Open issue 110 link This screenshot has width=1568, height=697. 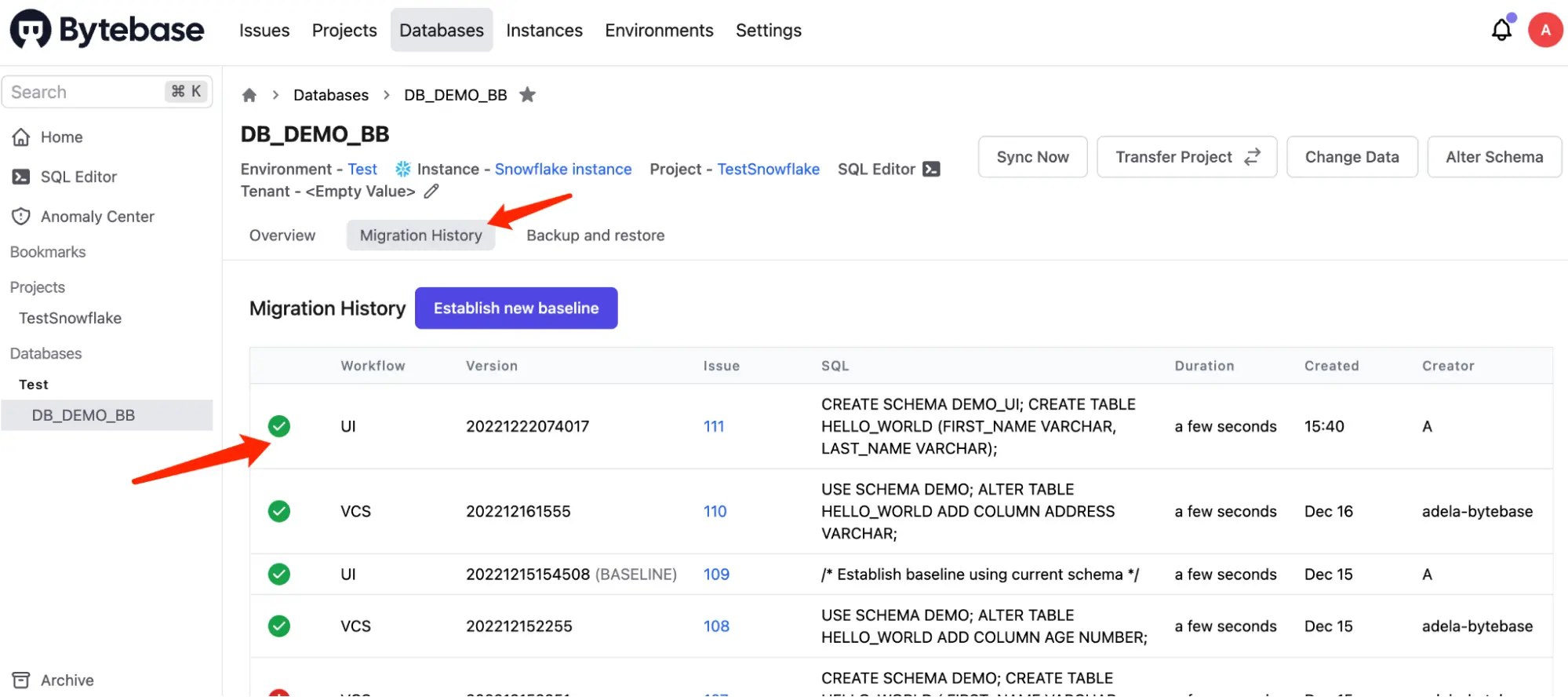(715, 511)
